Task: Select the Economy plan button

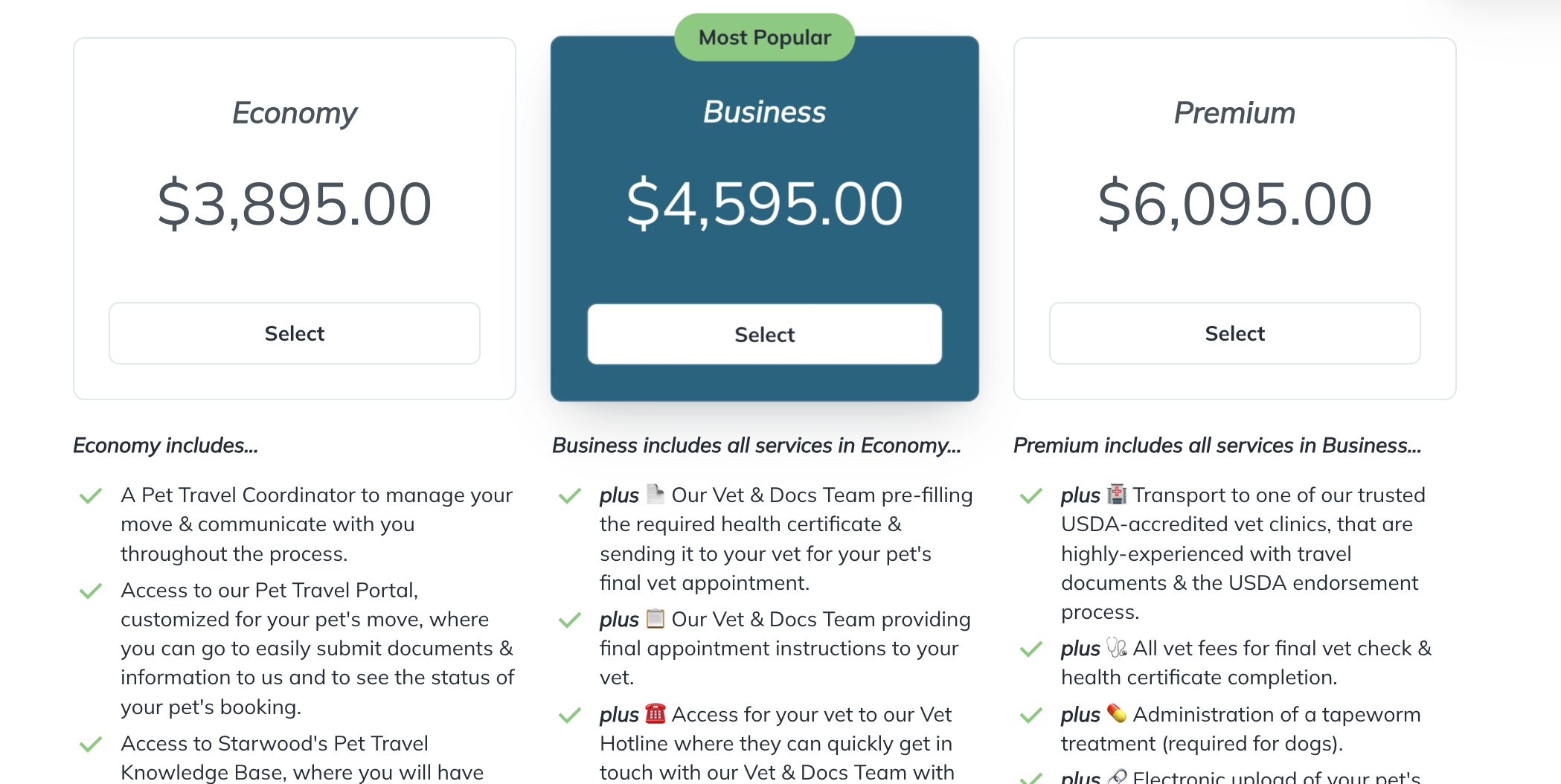Action: (295, 333)
